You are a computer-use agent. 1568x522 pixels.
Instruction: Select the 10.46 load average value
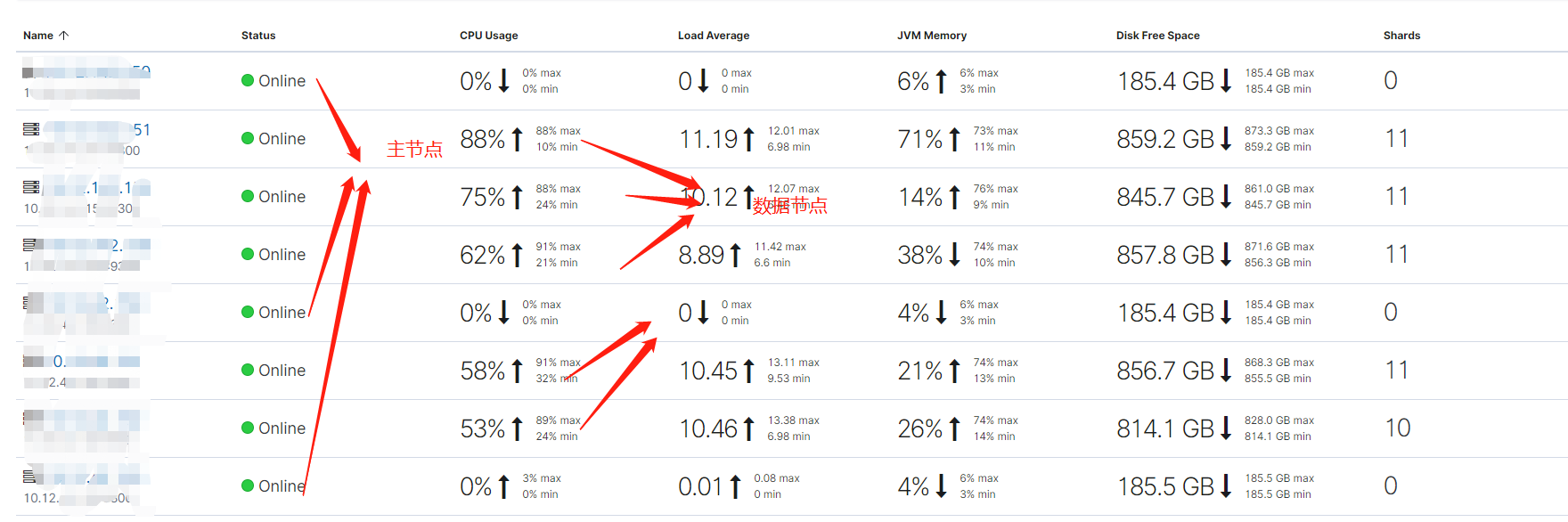pos(708,428)
